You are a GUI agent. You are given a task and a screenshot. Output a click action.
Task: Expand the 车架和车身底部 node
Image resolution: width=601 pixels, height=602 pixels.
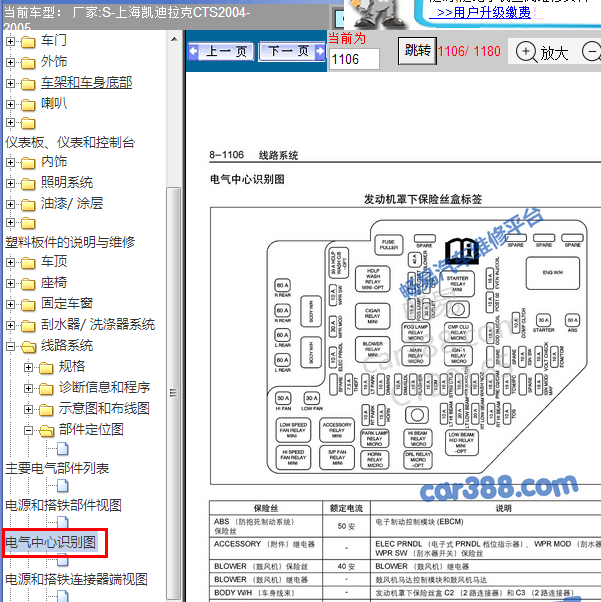click(x=10, y=83)
